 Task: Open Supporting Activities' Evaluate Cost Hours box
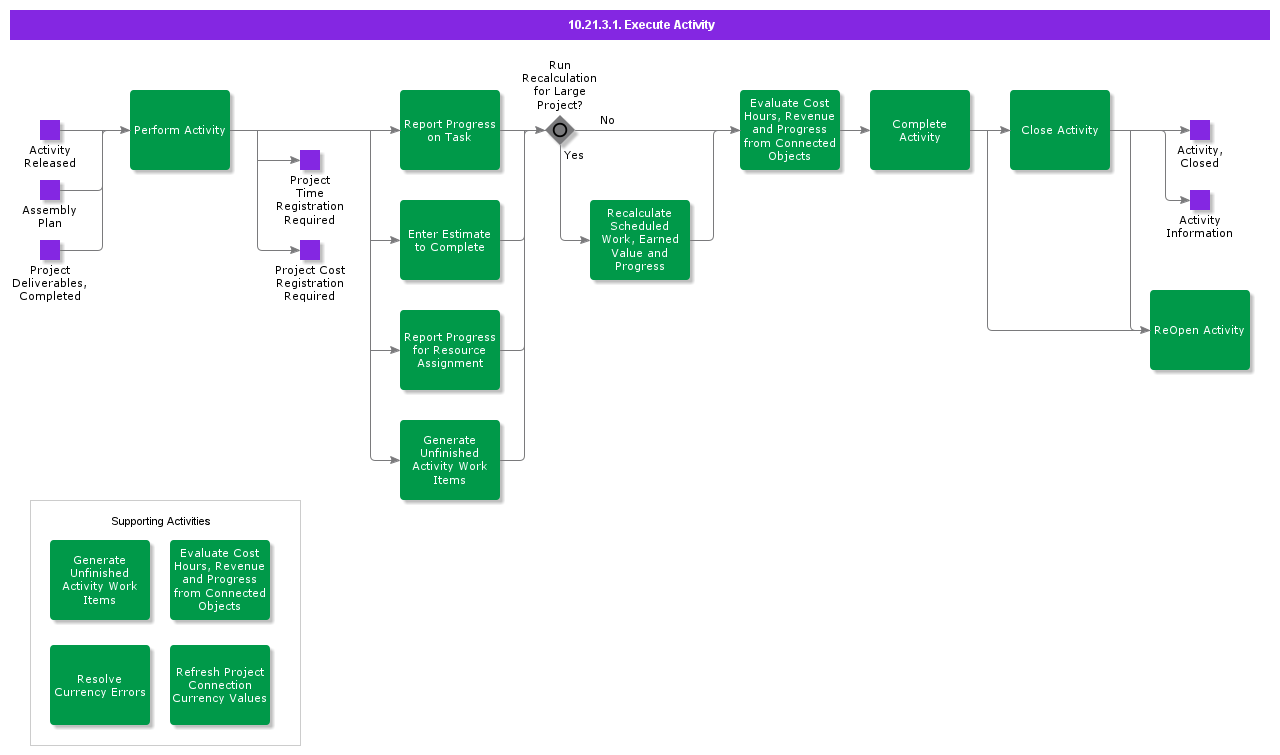[x=220, y=580]
